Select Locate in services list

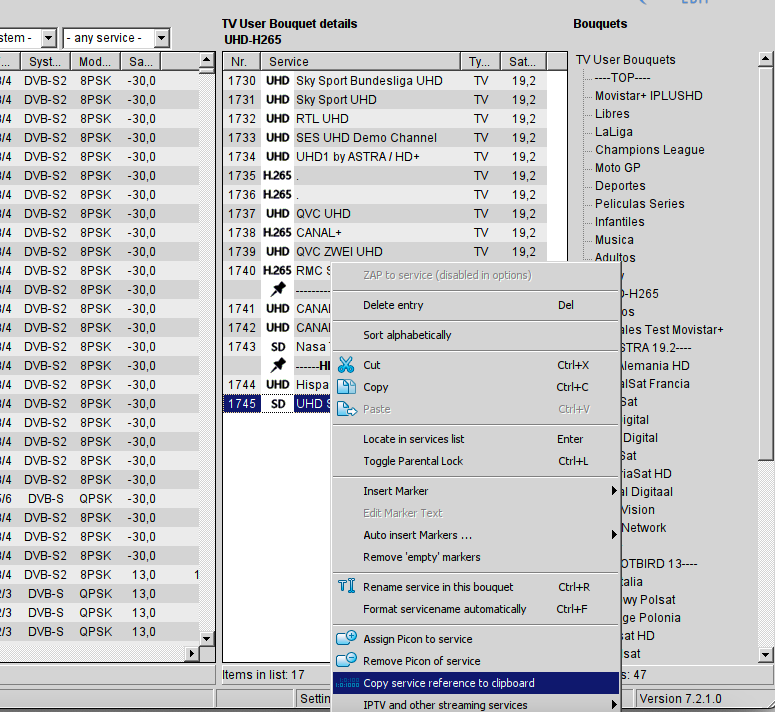(413, 439)
